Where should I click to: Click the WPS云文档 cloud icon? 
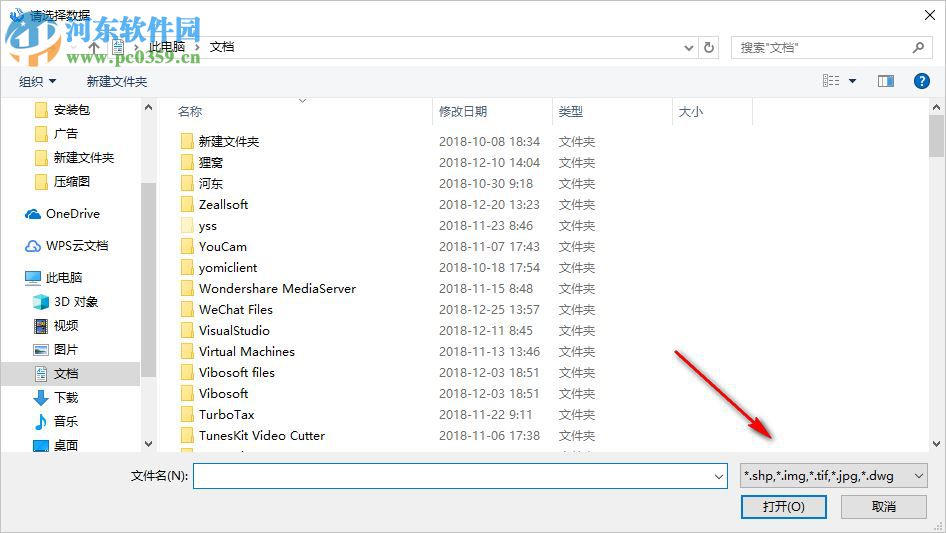pos(33,246)
